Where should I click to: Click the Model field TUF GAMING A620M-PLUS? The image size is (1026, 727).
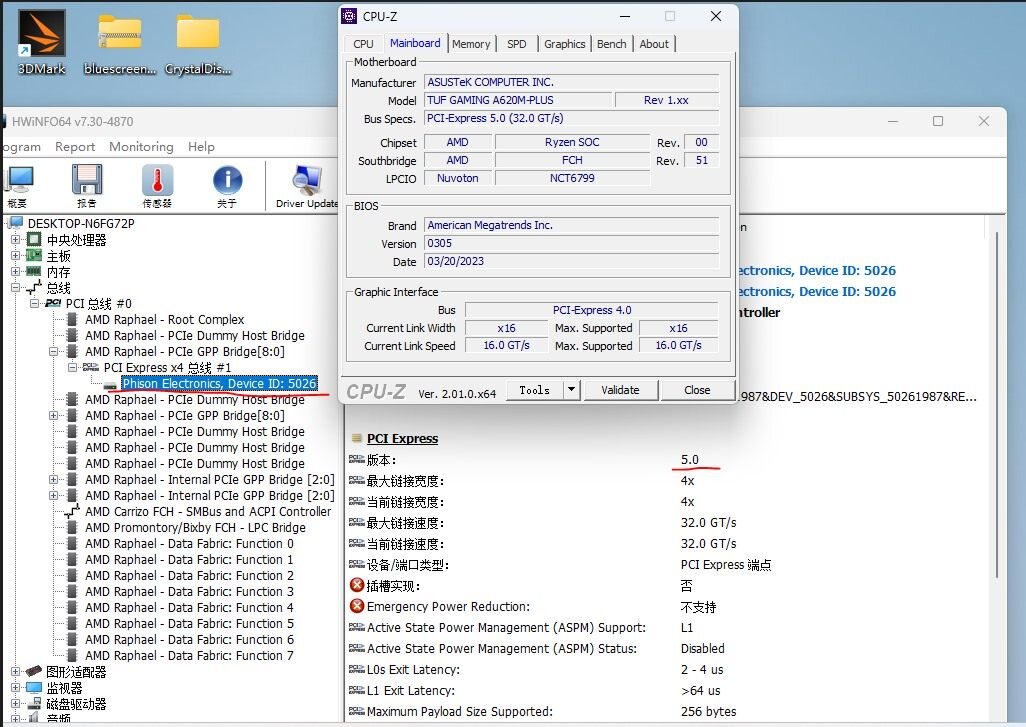(x=518, y=100)
